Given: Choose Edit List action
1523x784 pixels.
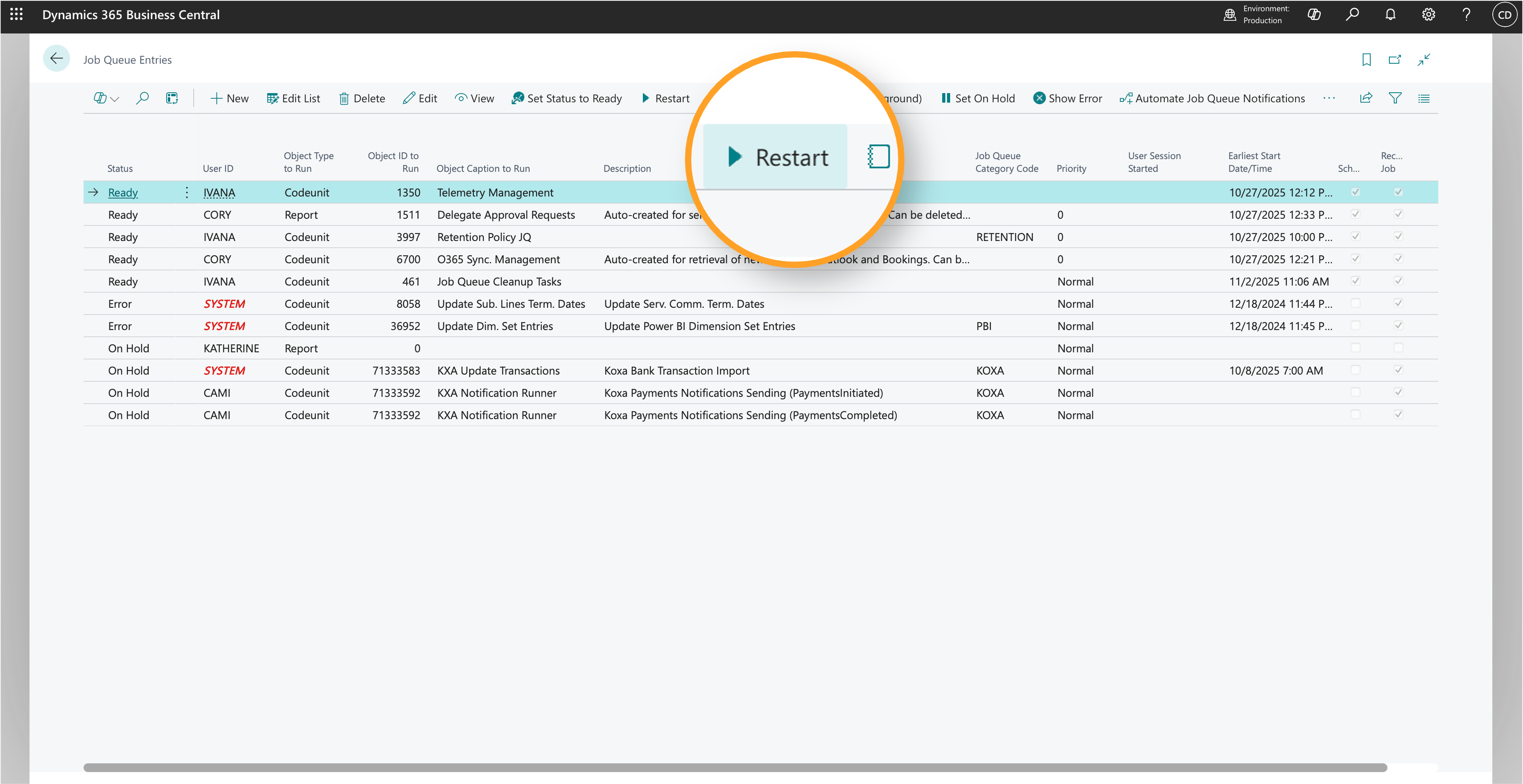Looking at the screenshot, I should [293, 98].
